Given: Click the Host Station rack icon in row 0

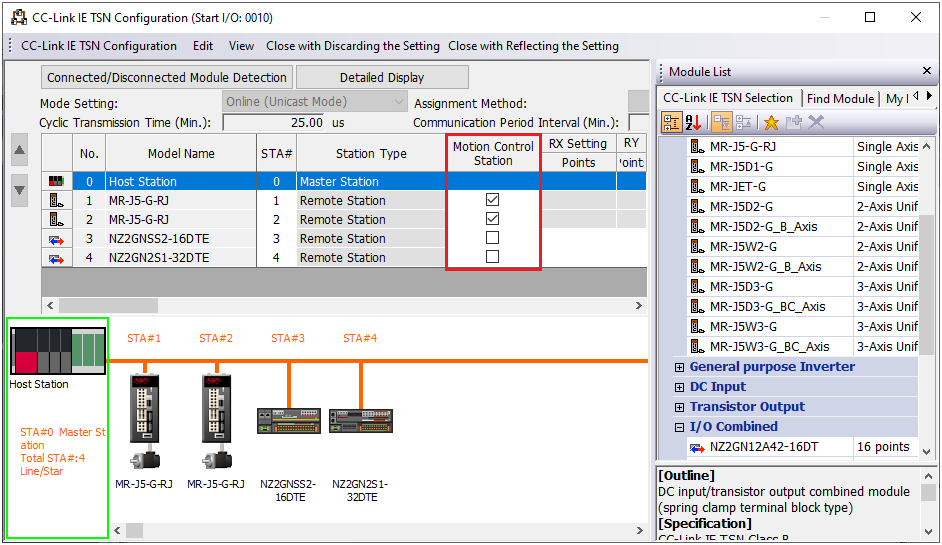Looking at the screenshot, I should 56,181.
